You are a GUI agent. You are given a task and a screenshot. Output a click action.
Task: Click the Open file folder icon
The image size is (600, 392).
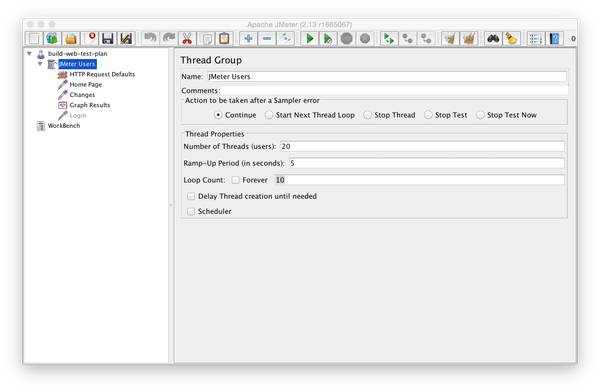(x=71, y=39)
